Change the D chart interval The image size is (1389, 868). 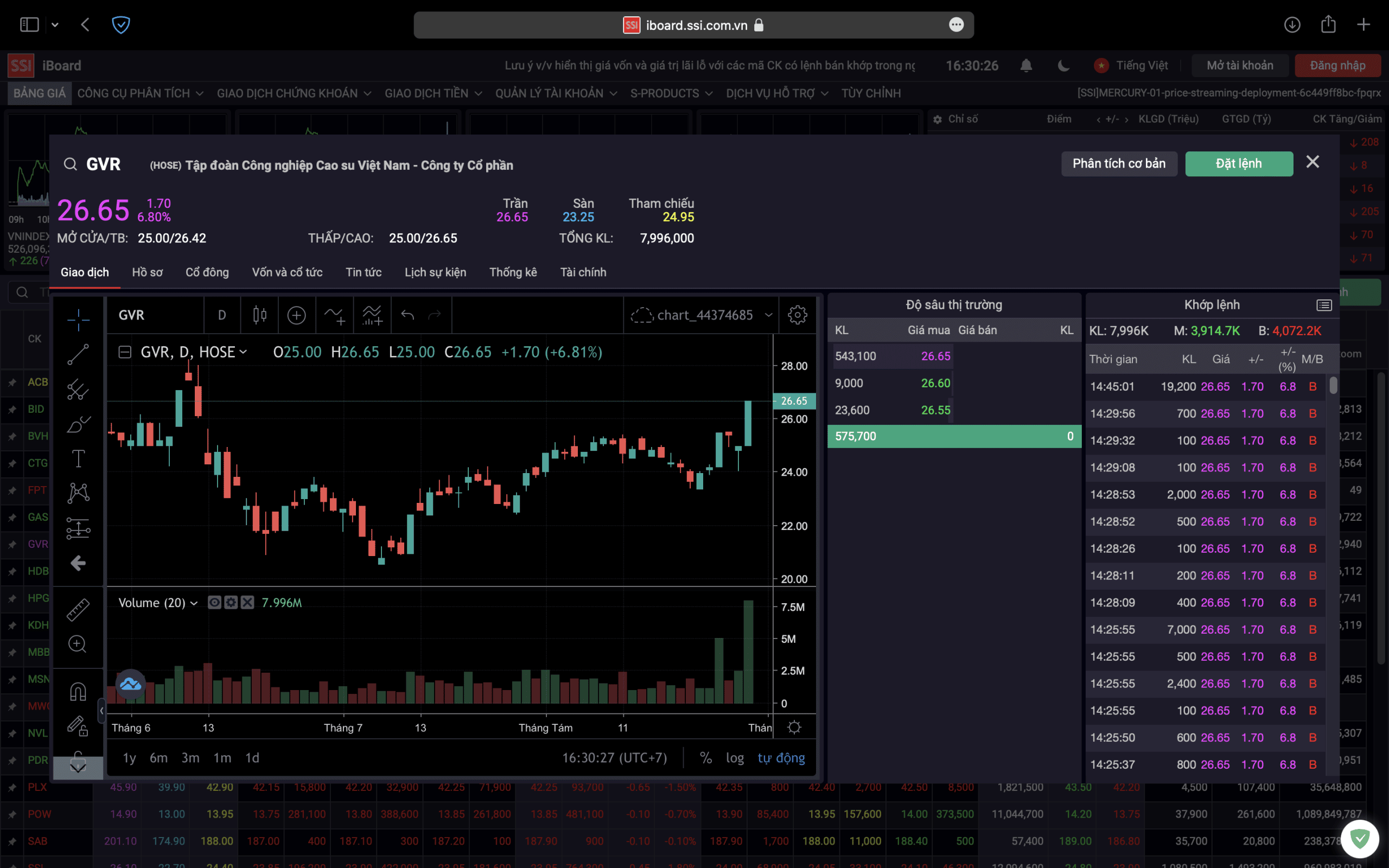click(221, 315)
